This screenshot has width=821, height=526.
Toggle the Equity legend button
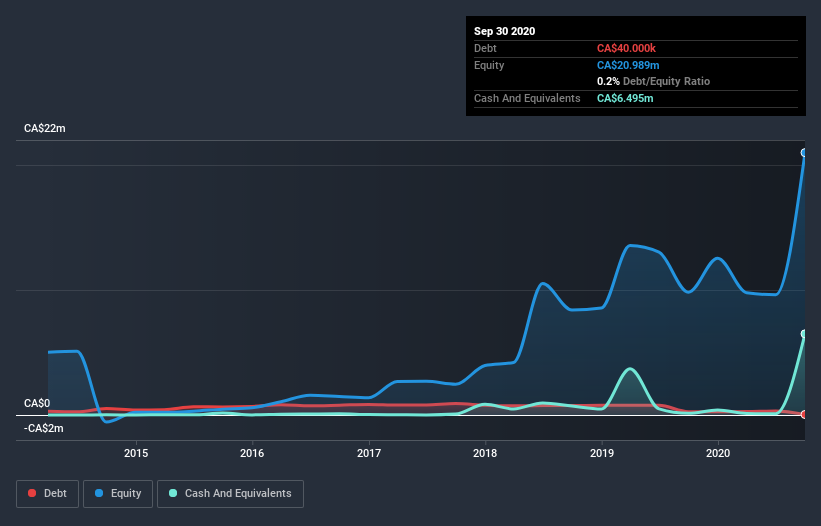(118, 494)
